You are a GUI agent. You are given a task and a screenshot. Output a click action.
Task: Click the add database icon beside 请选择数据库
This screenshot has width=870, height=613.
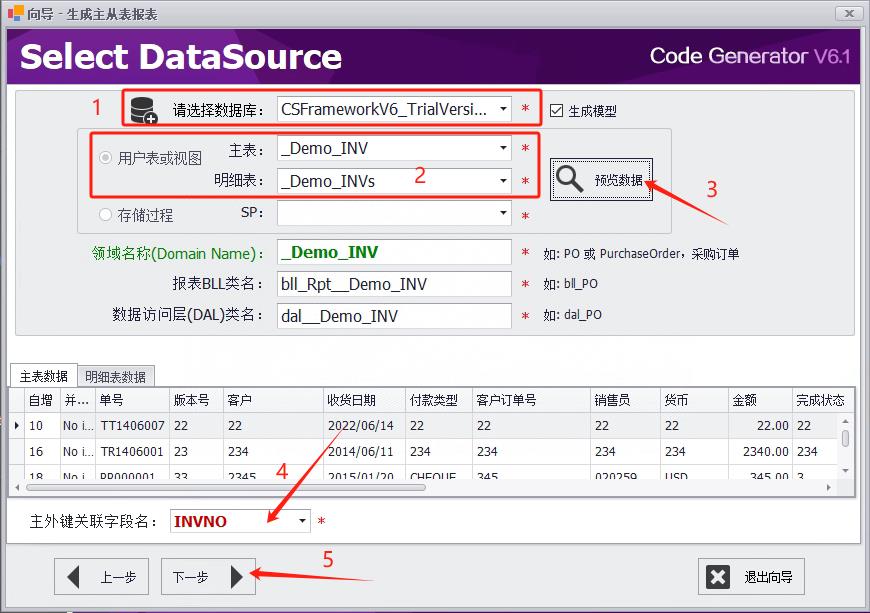click(140, 108)
